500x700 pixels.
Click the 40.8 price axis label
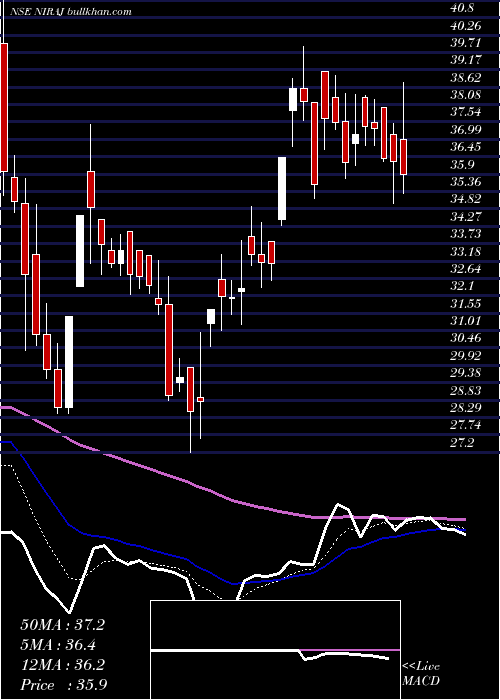(463, 8)
